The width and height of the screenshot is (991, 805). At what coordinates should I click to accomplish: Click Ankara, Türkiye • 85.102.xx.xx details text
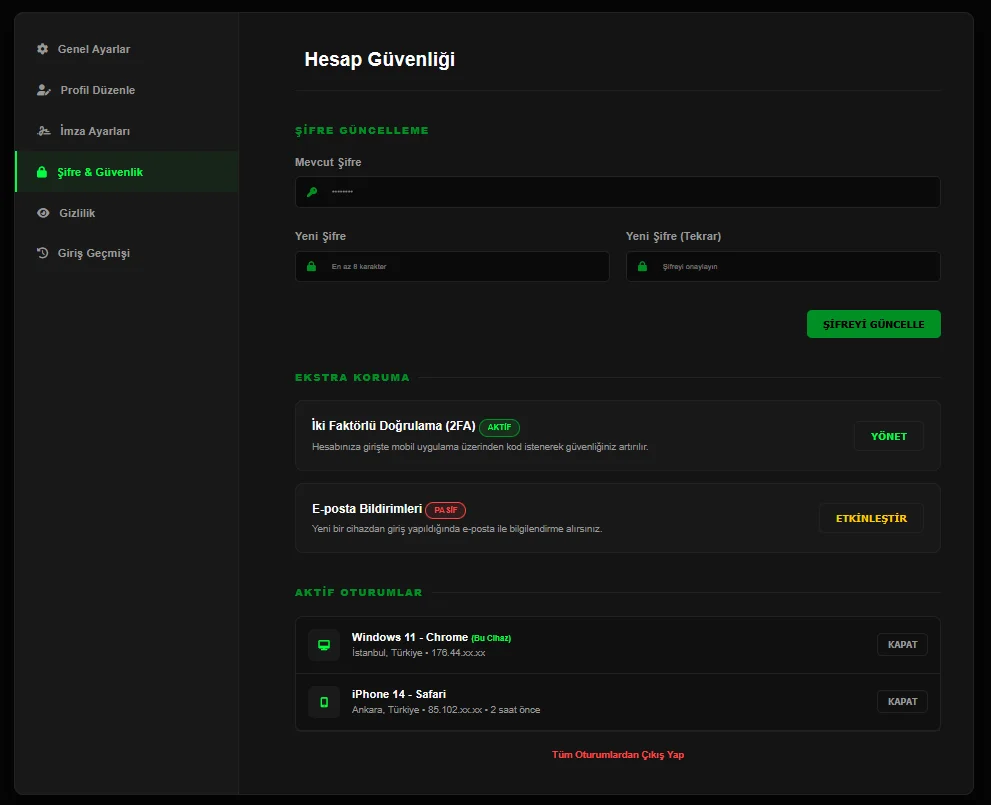446,710
